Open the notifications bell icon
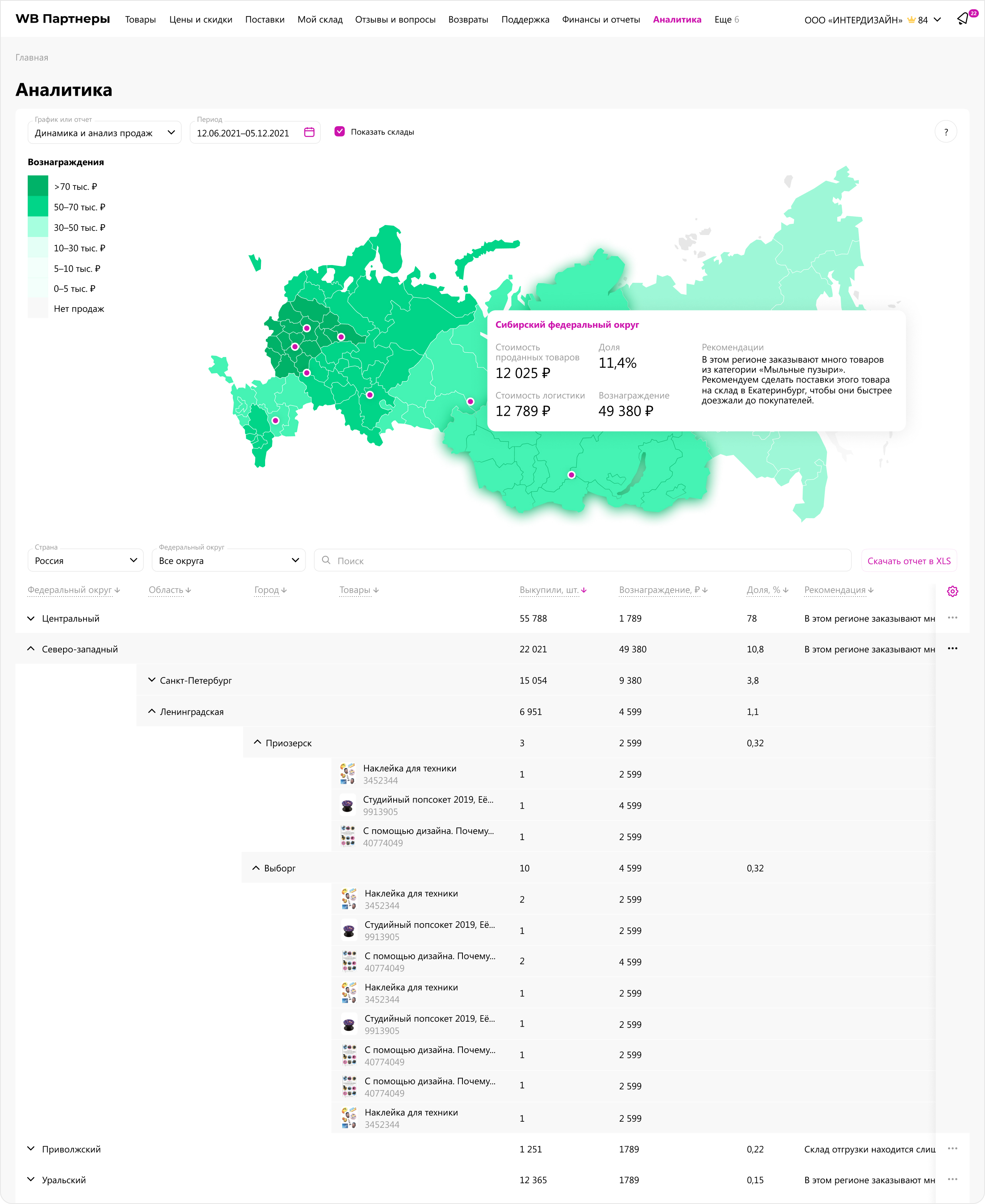This screenshot has width=985, height=1204. 963,19
